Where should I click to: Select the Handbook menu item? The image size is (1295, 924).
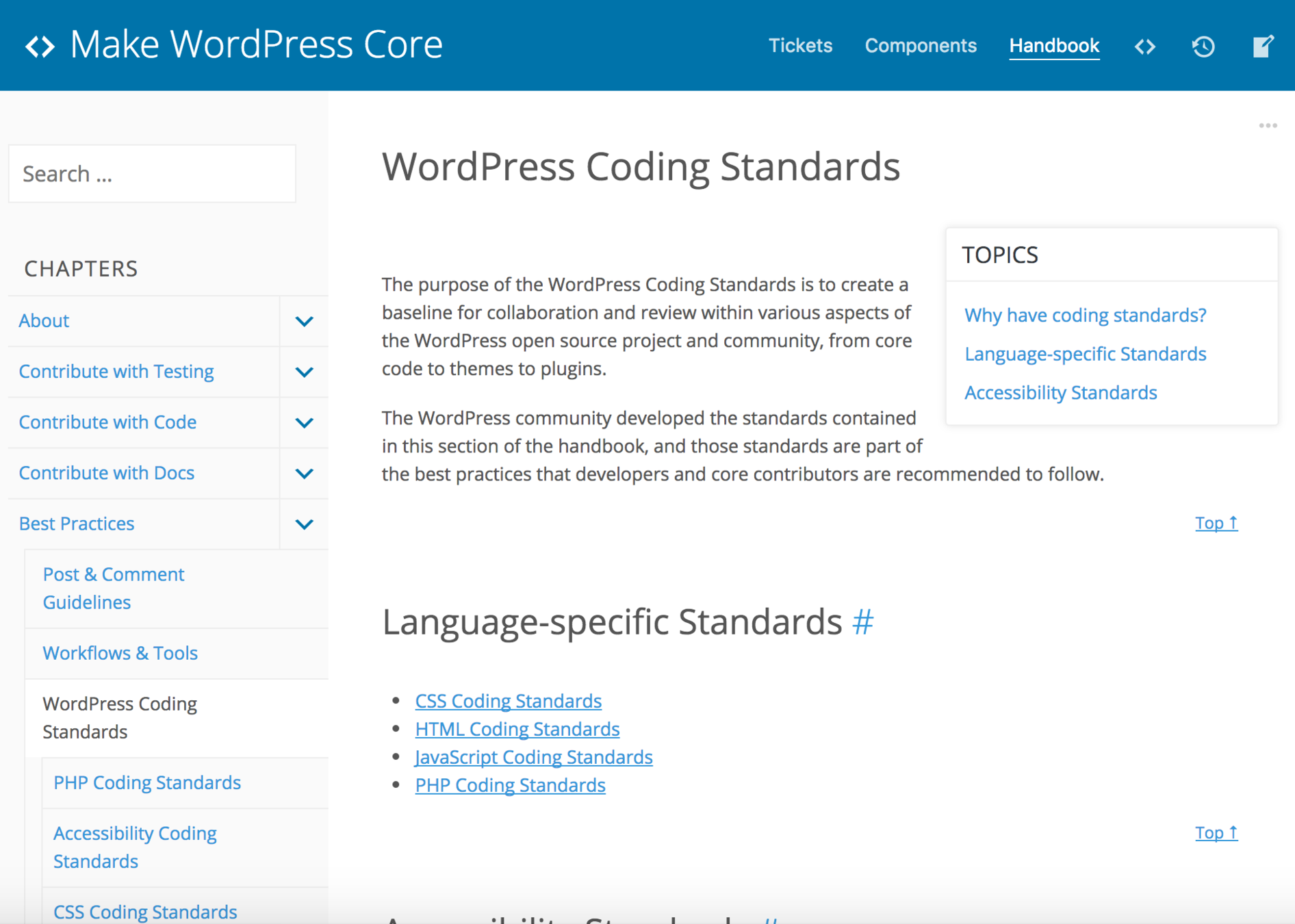pos(1054,46)
